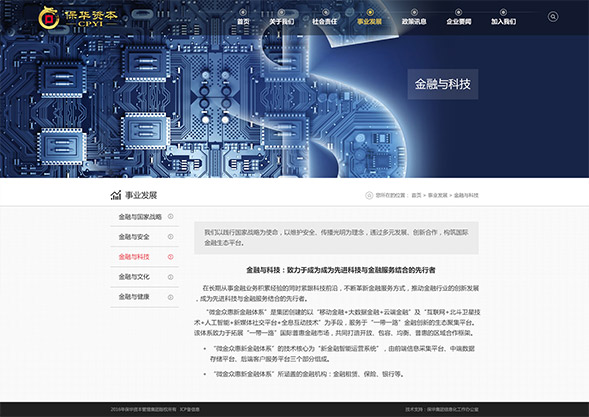This screenshot has width=589, height=417.
Task: Click the 金融与科技 banner title box
Action: 443,84
